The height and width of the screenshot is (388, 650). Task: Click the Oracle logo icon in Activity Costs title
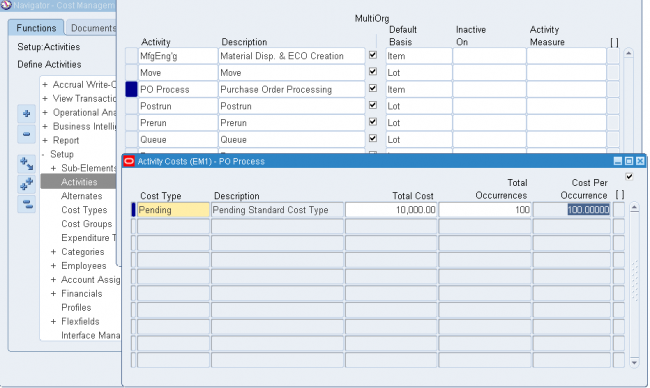click(129, 161)
